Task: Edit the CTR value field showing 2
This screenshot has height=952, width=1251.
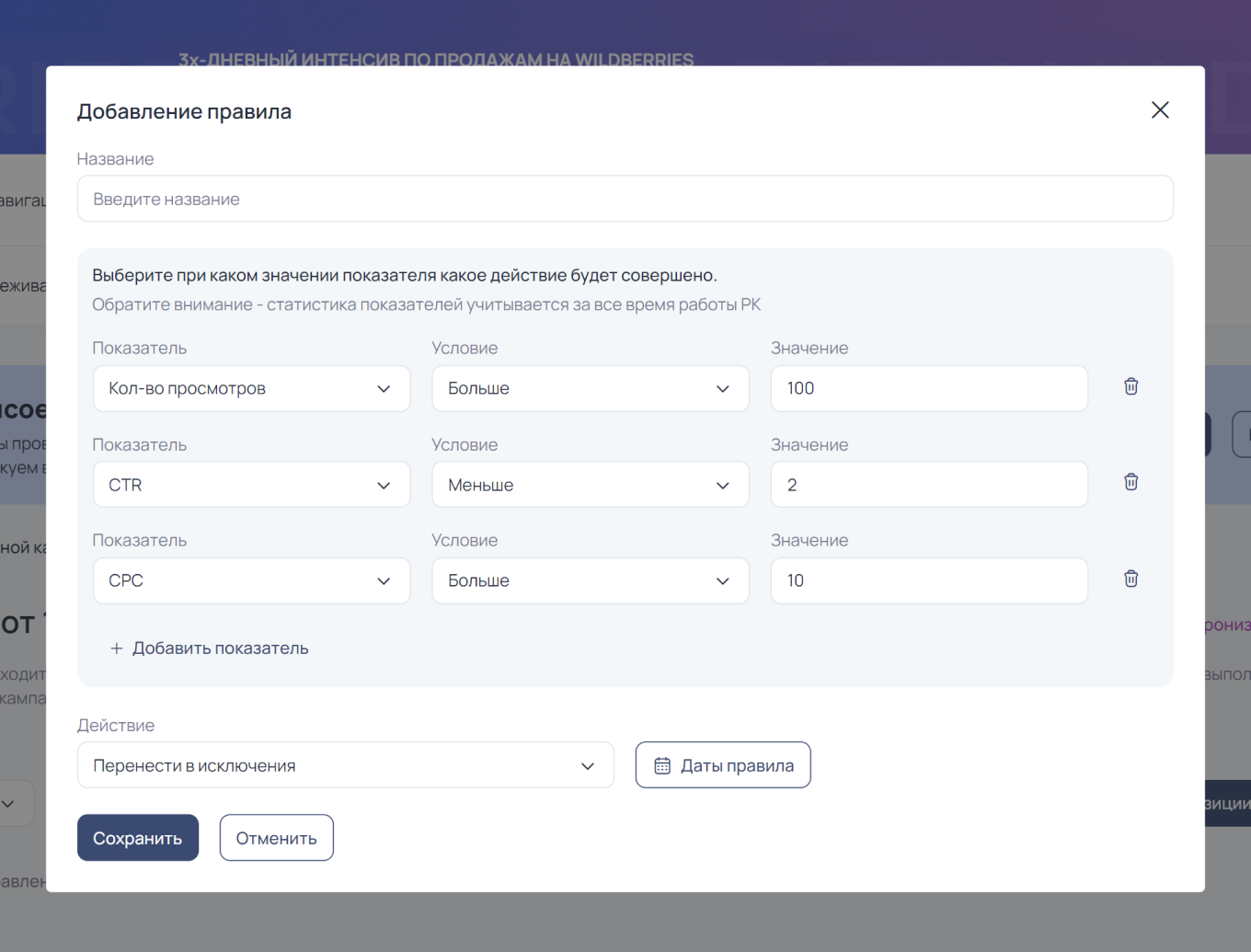Action: [929, 485]
